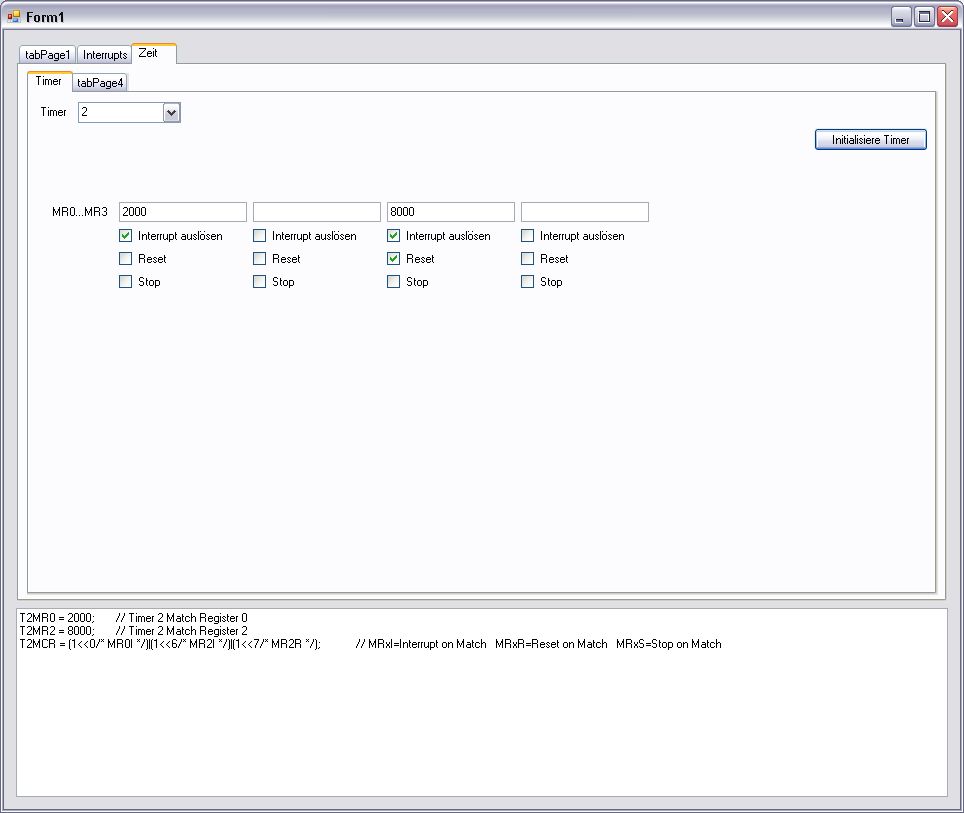Check Interrupt auslösen for the second match register
This screenshot has height=813, width=964.
pyautogui.click(x=260, y=236)
